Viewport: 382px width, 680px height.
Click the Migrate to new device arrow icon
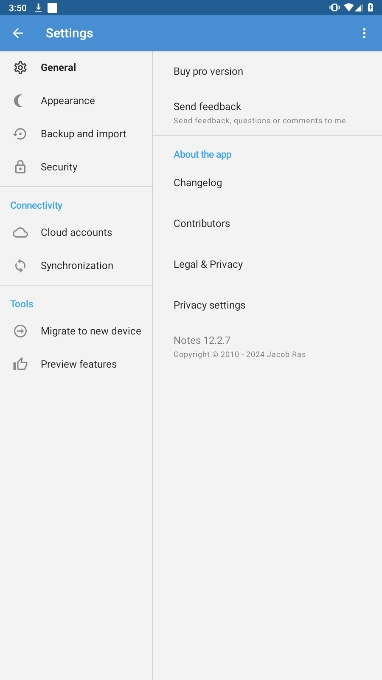coord(20,331)
